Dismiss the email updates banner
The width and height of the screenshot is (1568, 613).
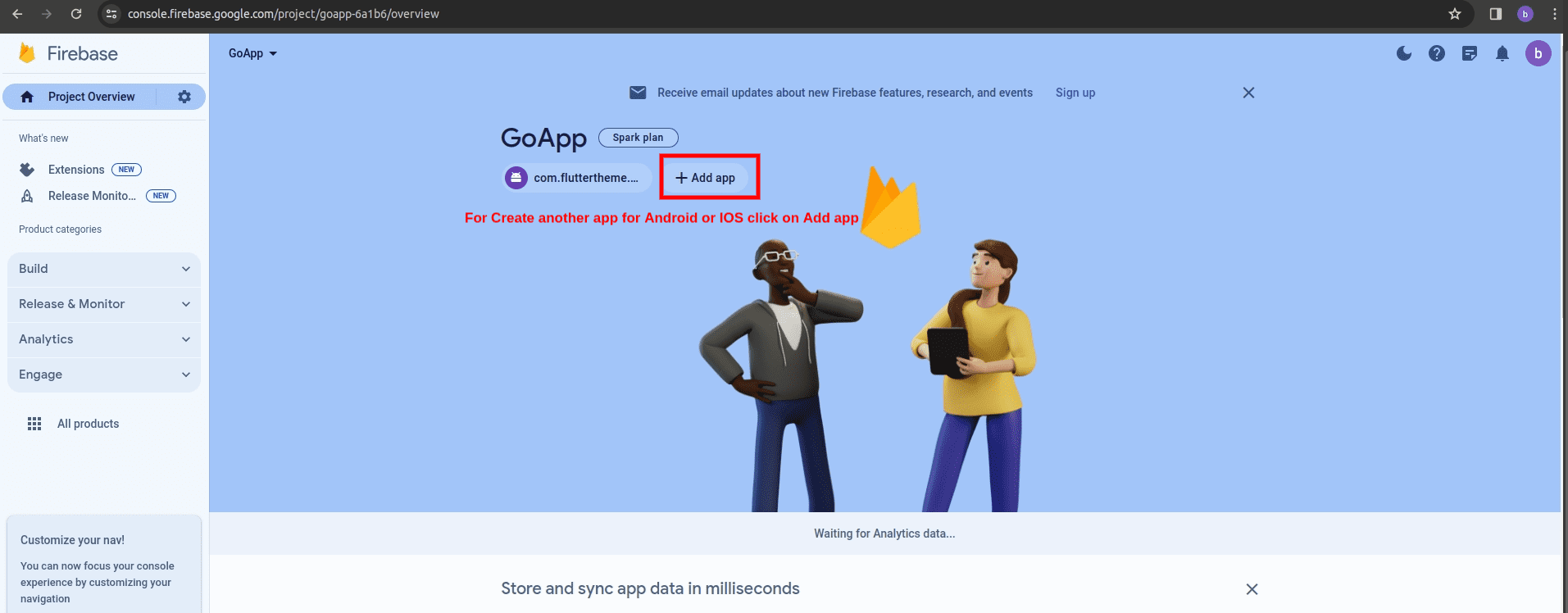(x=1248, y=93)
